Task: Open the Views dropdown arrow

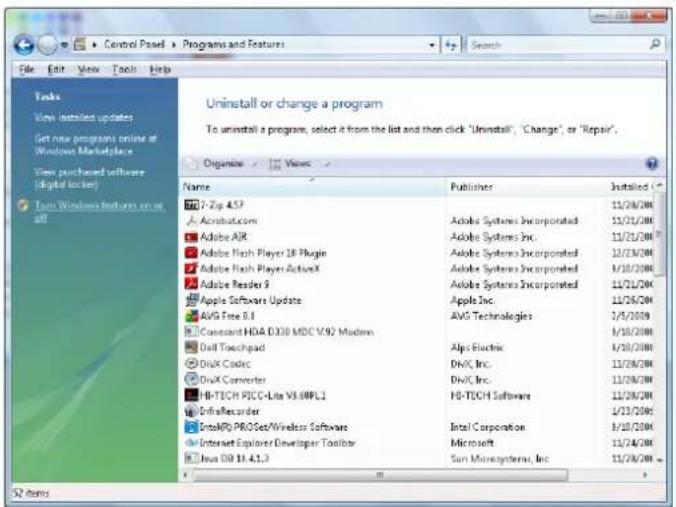Action: (327, 164)
